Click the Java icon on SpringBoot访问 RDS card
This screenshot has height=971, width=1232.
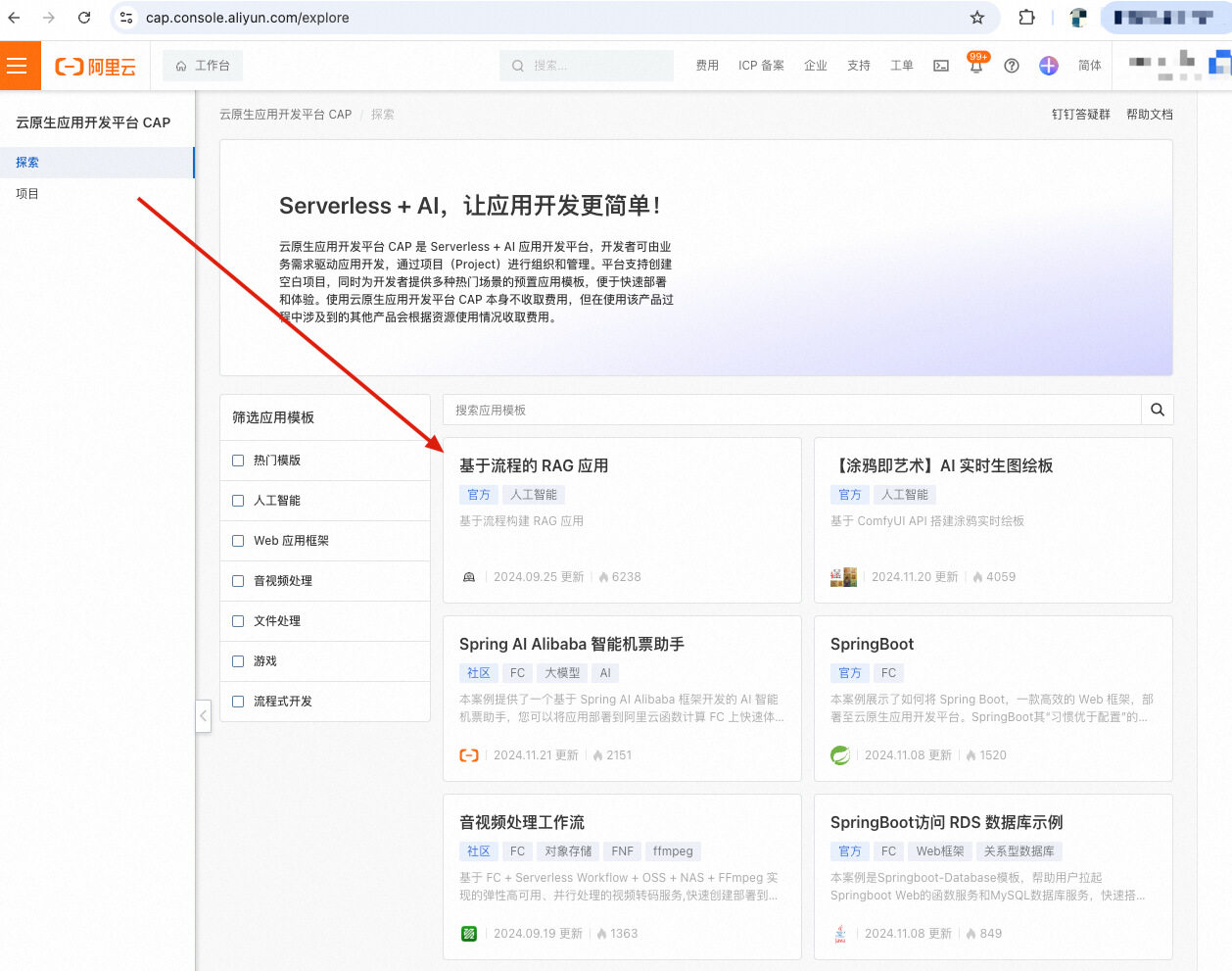(x=840, y=934)
